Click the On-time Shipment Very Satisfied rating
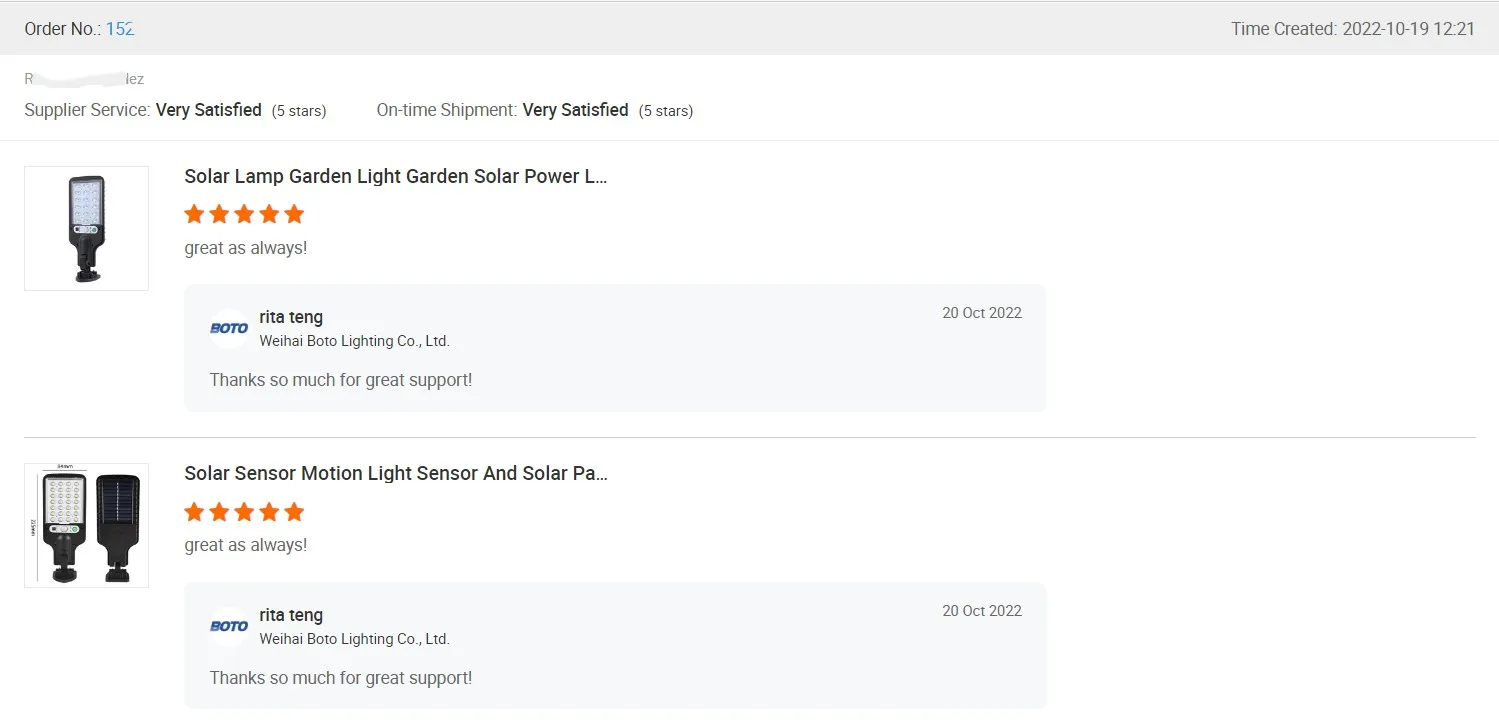Viewport: 1499px width, 724px height. (x=575, y=110)
